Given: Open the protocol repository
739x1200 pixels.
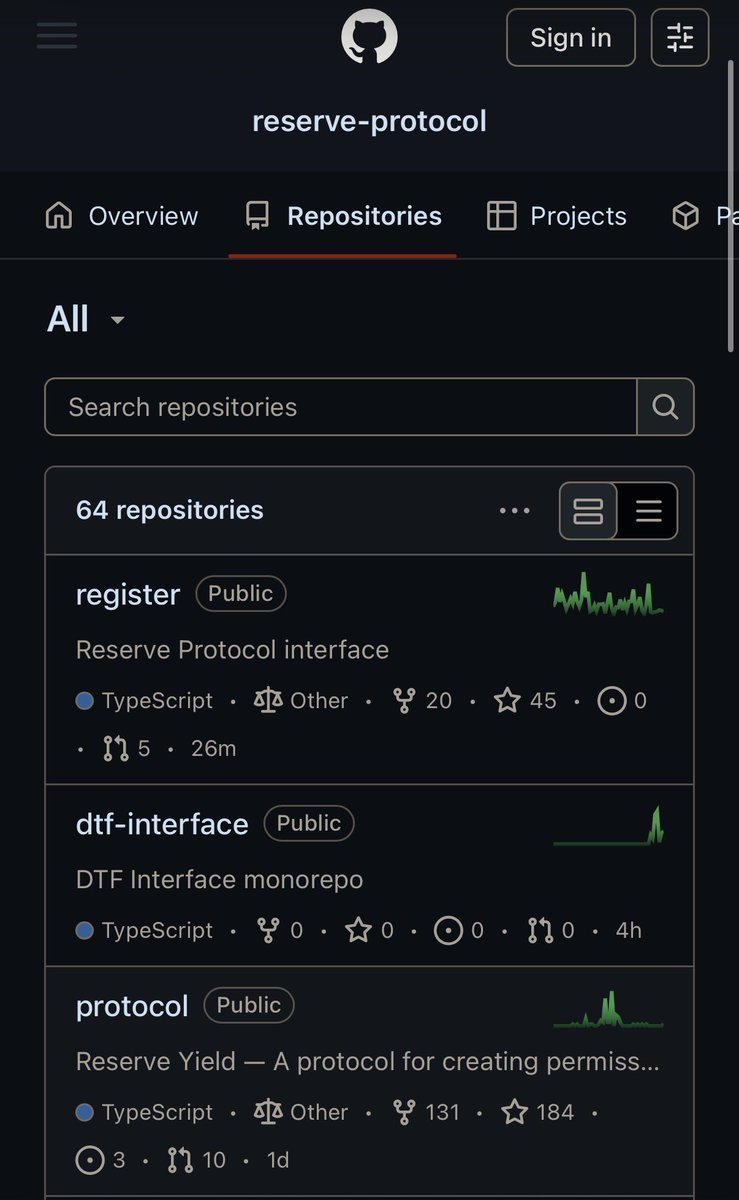Looking at the screenshot, I should point(132,1006).
